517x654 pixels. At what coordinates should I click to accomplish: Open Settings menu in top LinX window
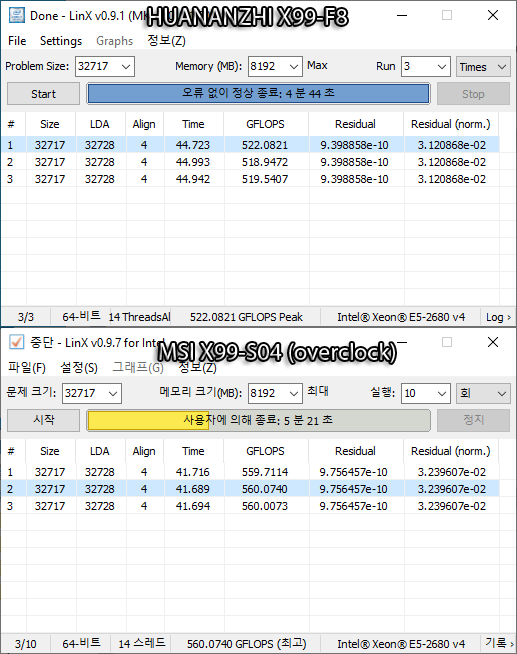point(61,41)
